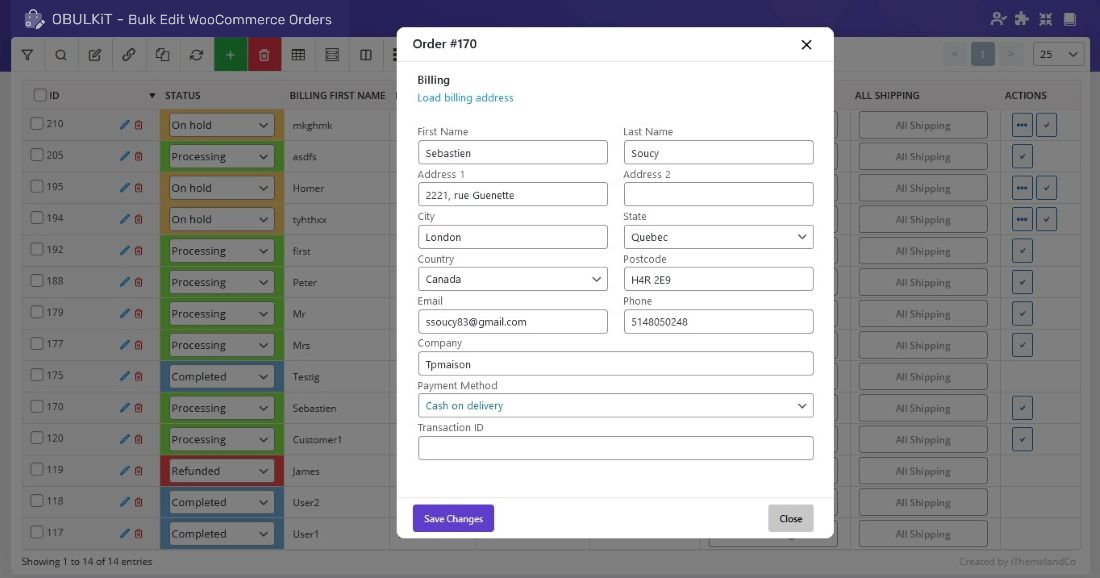Click the red trash delete toolbar button
Image resolution: width=1100 pixels, height=578 pixels.
(264, 55)
